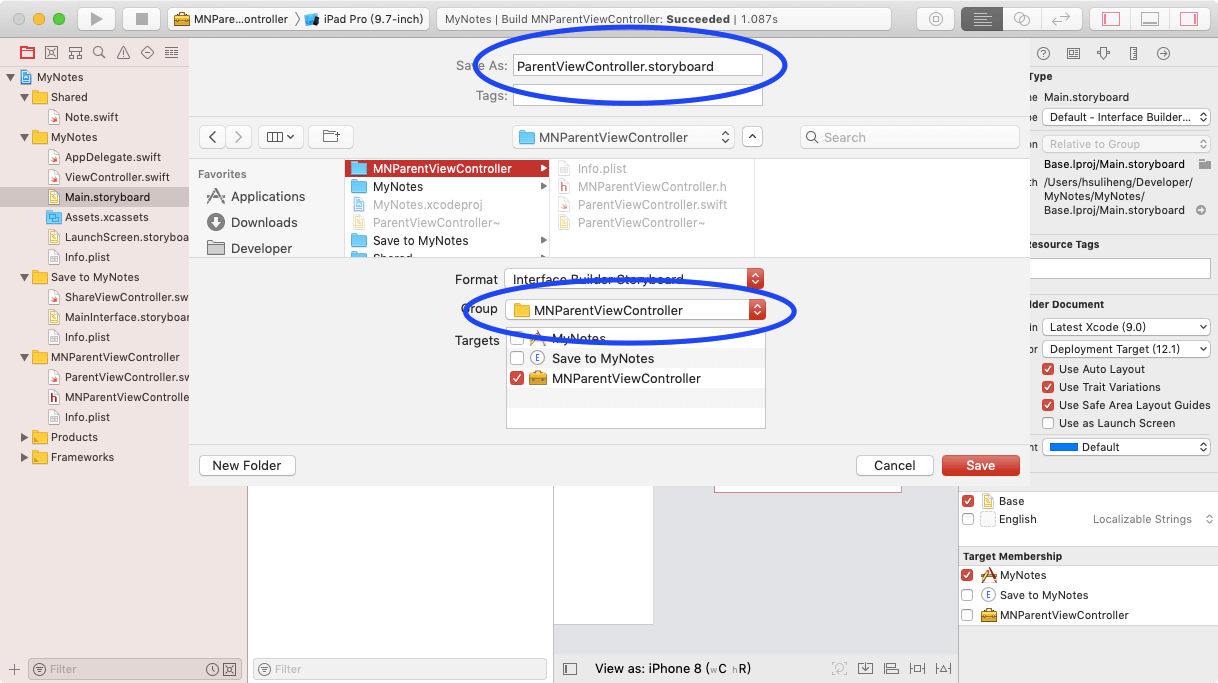Save the storyboard file
Image resolution: width=1218 pixels, height=683 pixels.
(981, 465)
